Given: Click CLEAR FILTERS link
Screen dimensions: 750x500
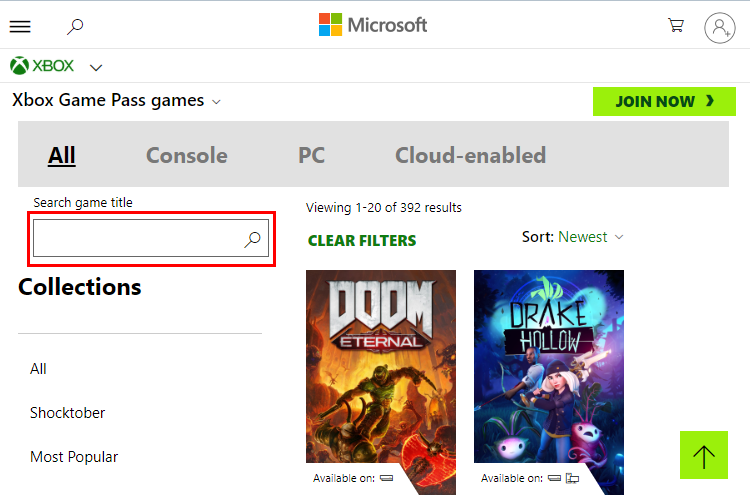Looking at the screenshot, I should tap(362, 241).
